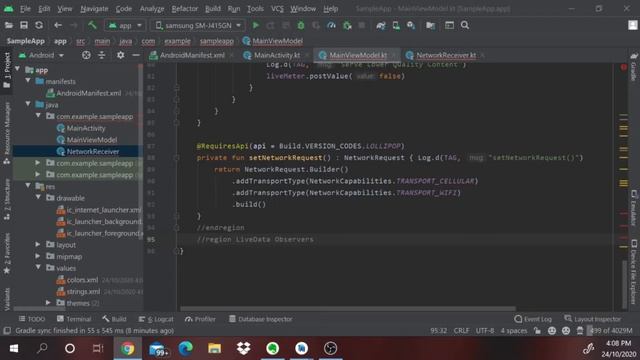Click Sync Project with Gradle Files icon
The width and height of the screenshot is (640, 360).
click(381, 25)
